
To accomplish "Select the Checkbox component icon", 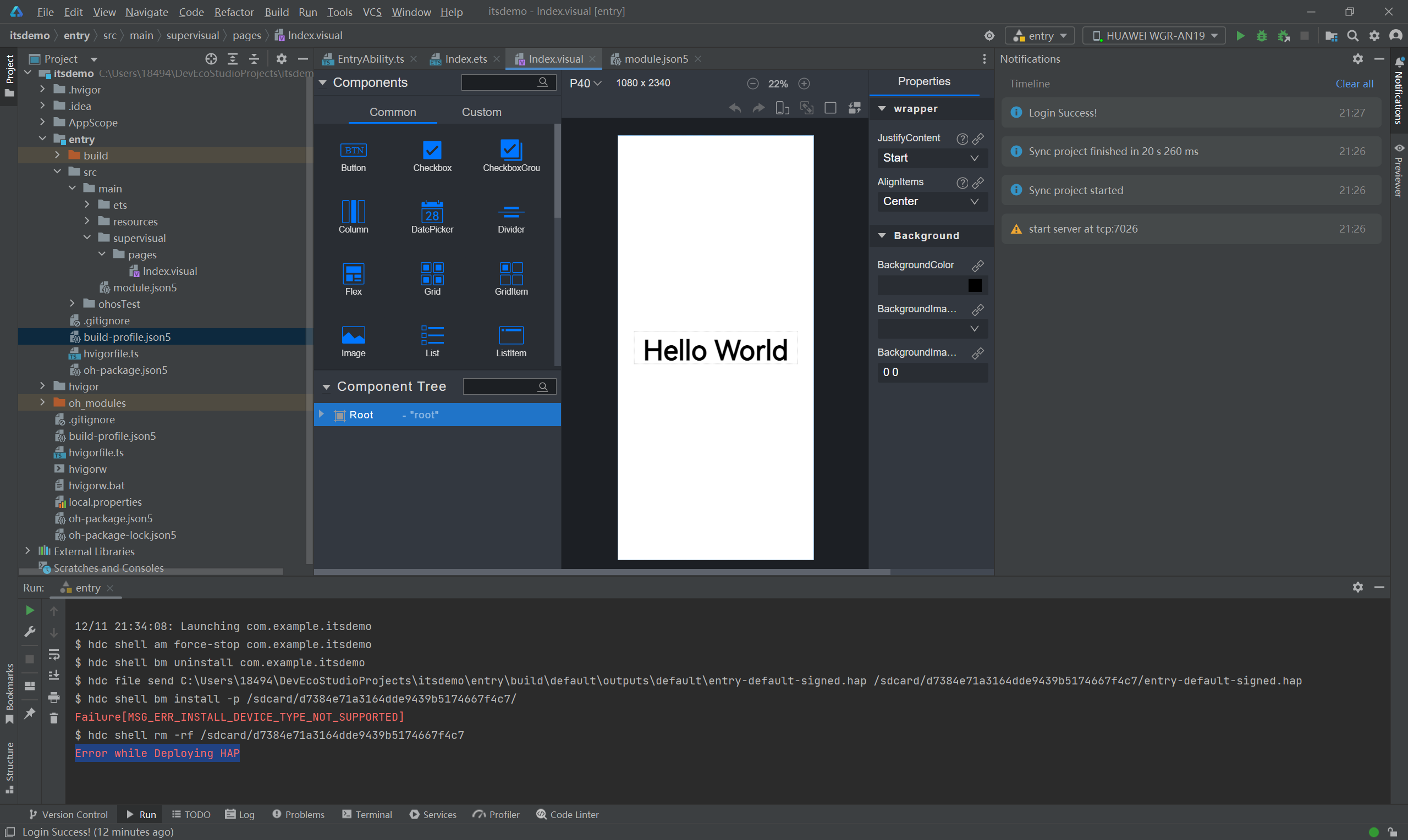I will [x=432, y=150].
